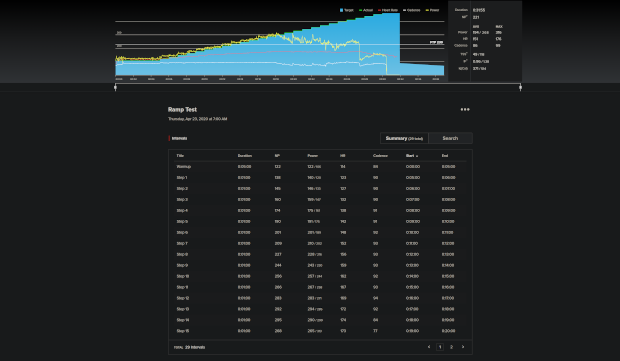Select the Step 6 interval row
This screenshot has height=361, width=620.
pyautogui.click(x=320, y=232)
